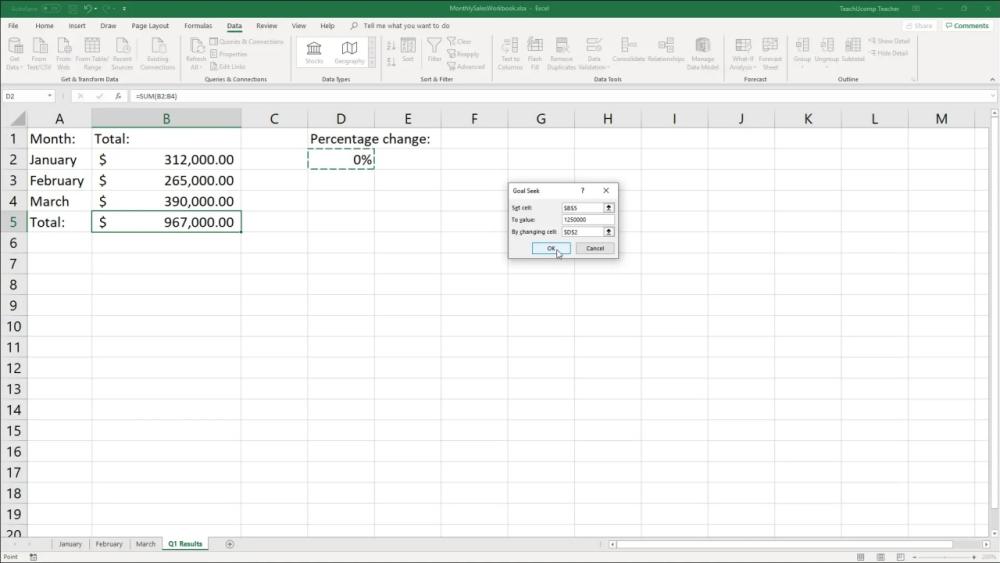Switch to the Review tab
This screenshot has width=1000, height=563.
point(267,26)
